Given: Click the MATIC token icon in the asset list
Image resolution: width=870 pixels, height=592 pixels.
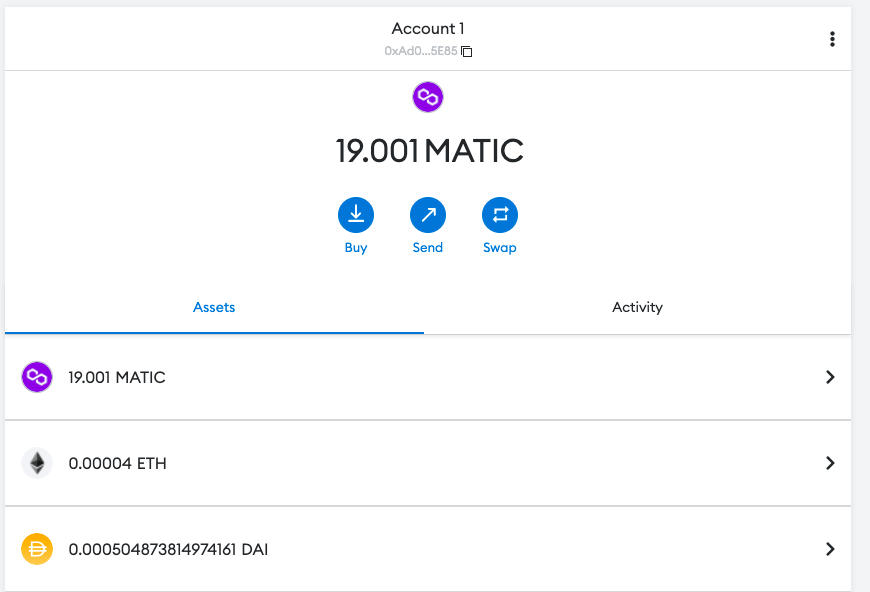Looking at the screenshot, I should pos(37,377).
